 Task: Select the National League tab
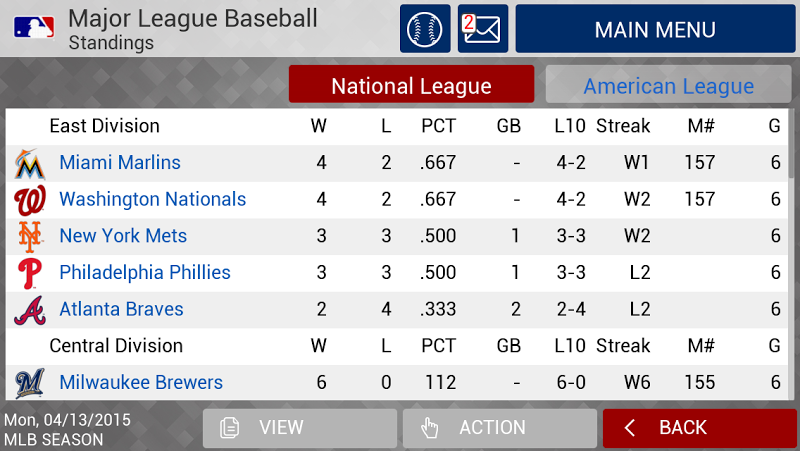coord(411,84)
